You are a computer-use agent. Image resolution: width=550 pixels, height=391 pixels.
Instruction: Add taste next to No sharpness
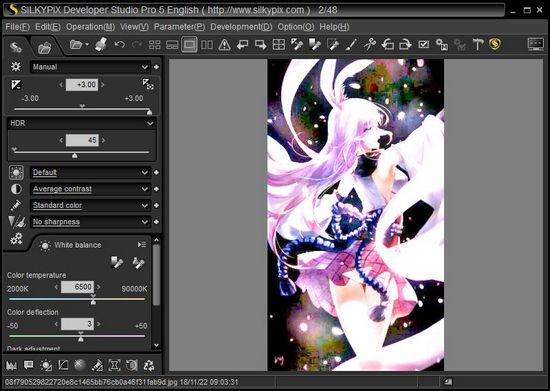point(156,222)
